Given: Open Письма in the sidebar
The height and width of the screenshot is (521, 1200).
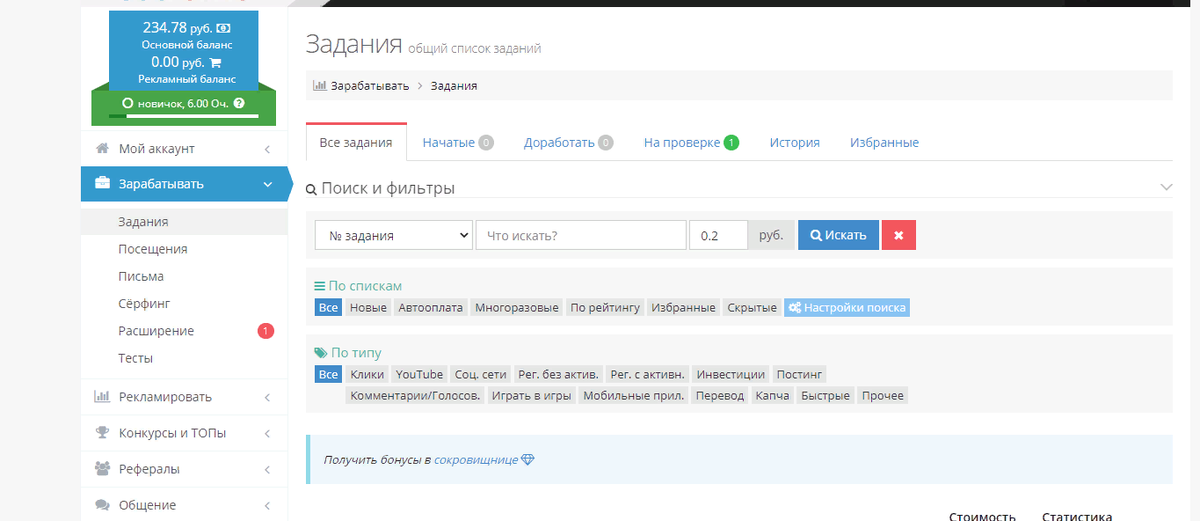Looking at the screenshot, I should point(141,276).
